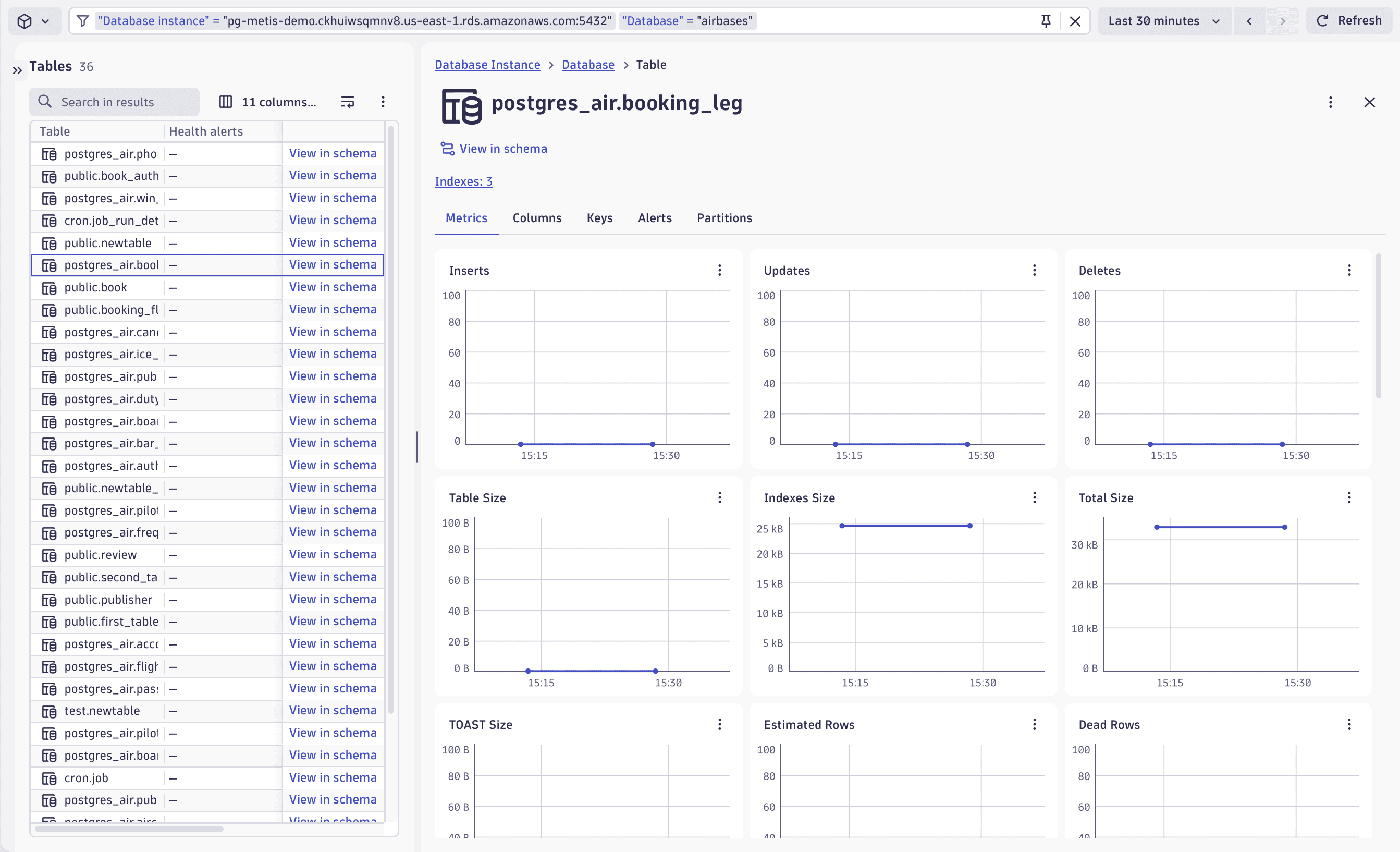The image size is (1400, 852).
Task: Open View in schema under the title
Action: pyautogui.click(x=494, y=149)
